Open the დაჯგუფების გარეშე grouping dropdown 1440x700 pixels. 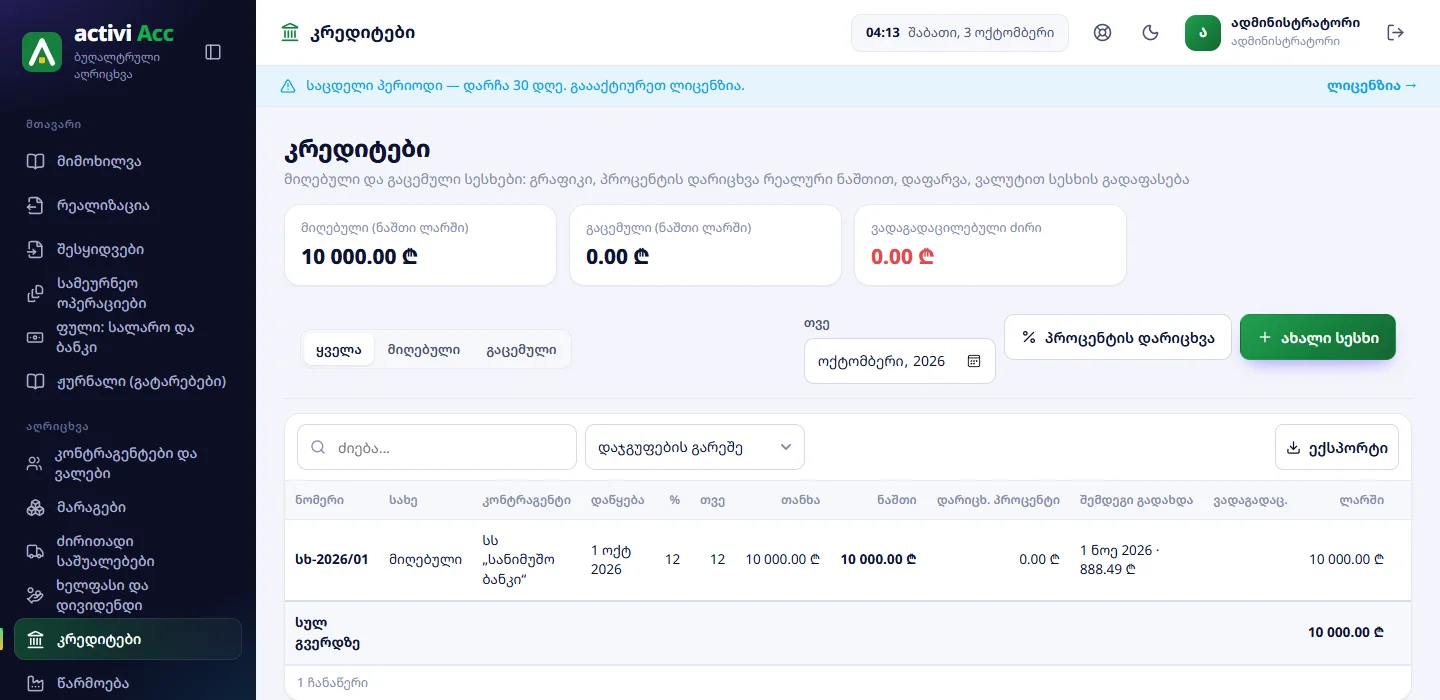click(695, 447)
